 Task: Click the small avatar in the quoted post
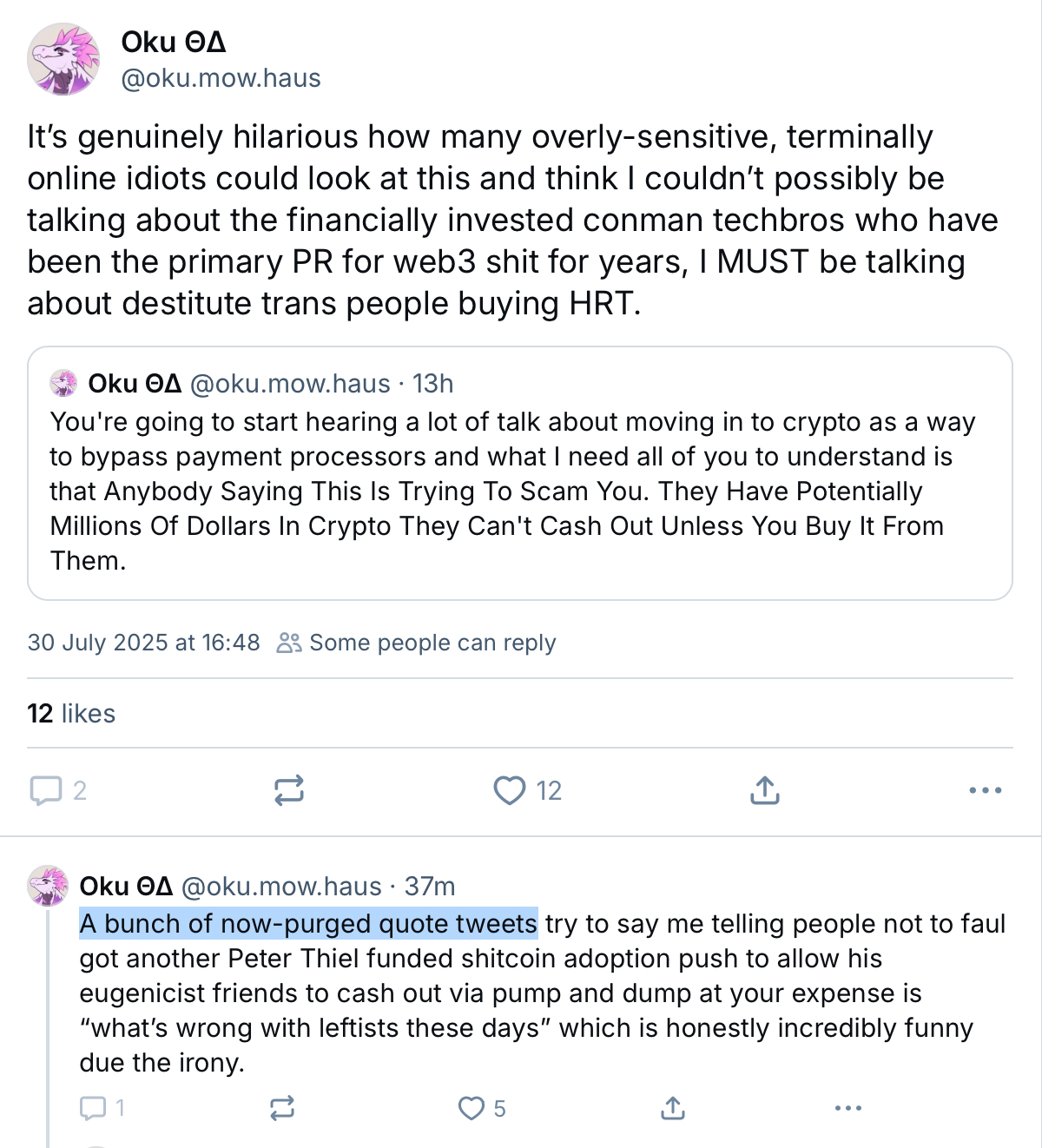[x=63, y=383]
